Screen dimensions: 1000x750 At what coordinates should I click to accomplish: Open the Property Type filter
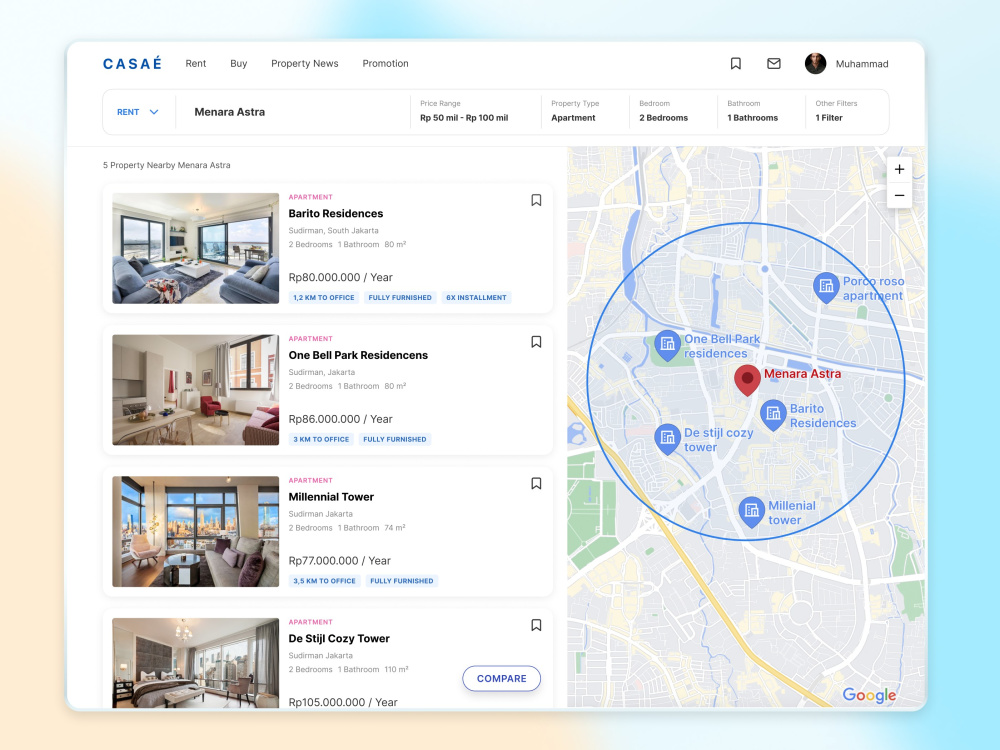tap(575, 112)
